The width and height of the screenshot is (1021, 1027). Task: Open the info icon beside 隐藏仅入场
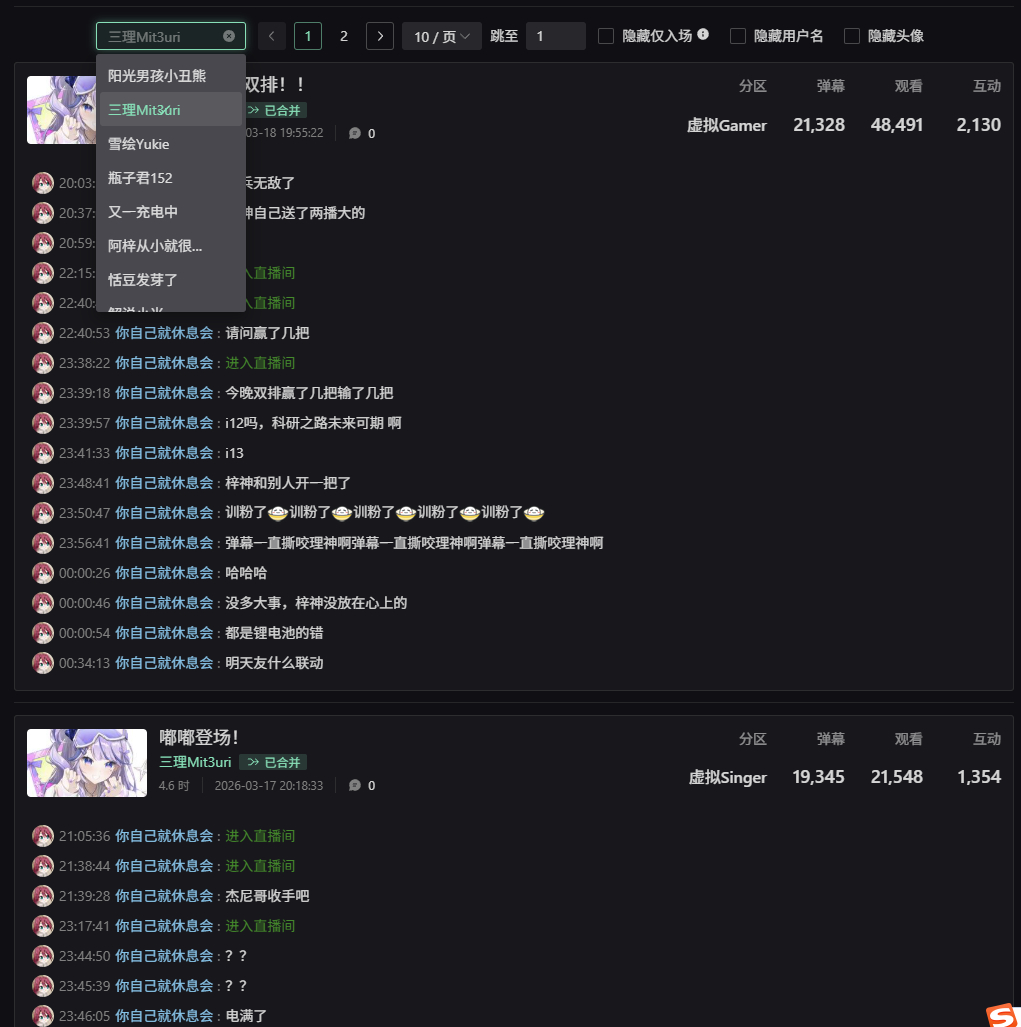click(x=703, y=34)
